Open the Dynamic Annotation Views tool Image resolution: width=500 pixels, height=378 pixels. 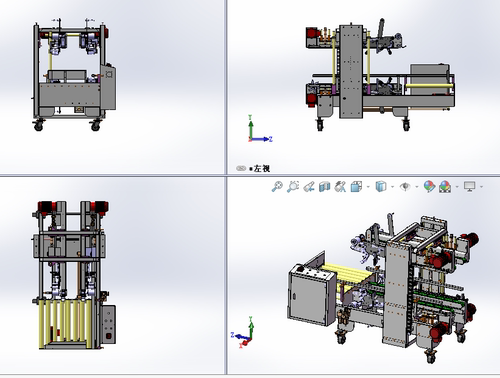(x=340, y=186)
